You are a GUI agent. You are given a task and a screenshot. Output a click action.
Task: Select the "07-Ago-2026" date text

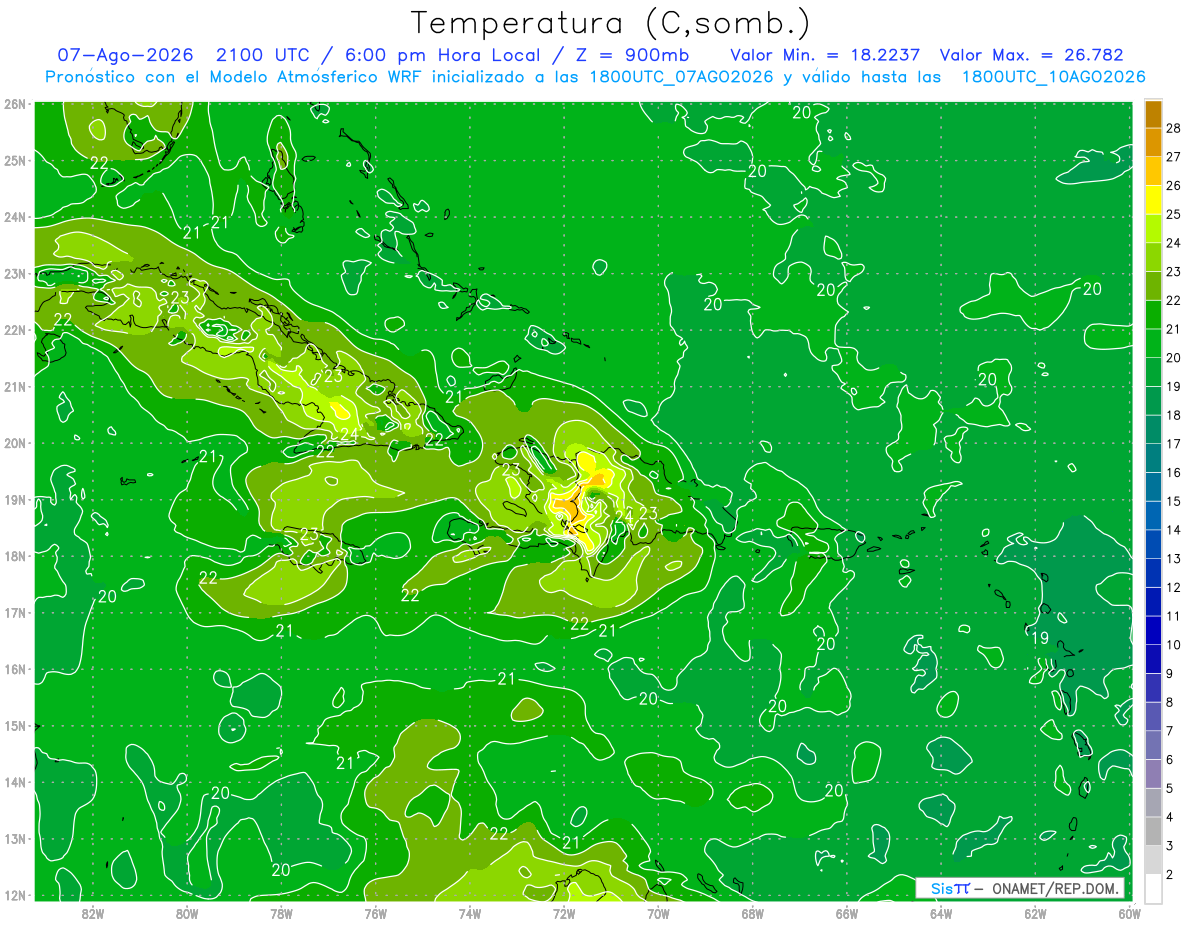point(126,55)
